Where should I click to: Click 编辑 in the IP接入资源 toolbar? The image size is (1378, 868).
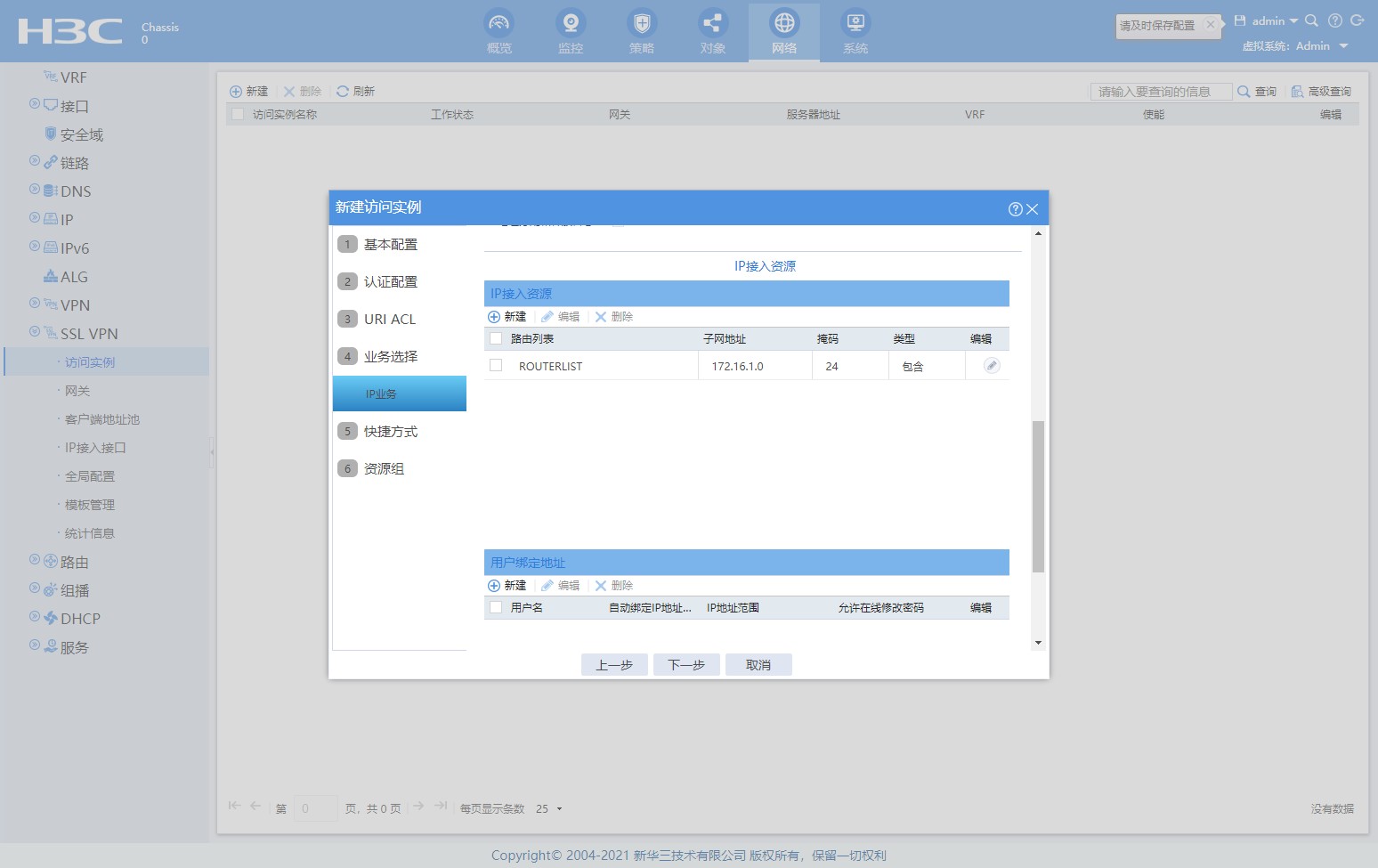click(x=561, y=317)
